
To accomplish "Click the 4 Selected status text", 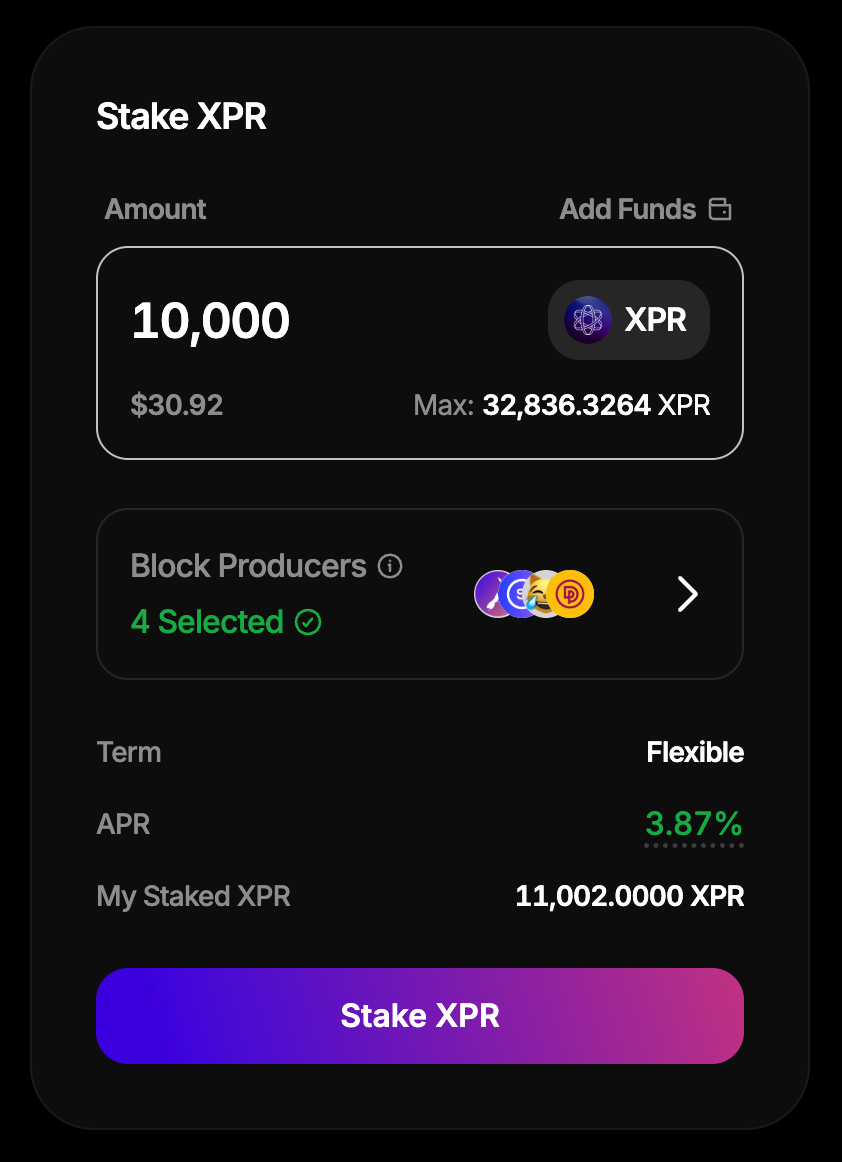I will pos(207,622).
